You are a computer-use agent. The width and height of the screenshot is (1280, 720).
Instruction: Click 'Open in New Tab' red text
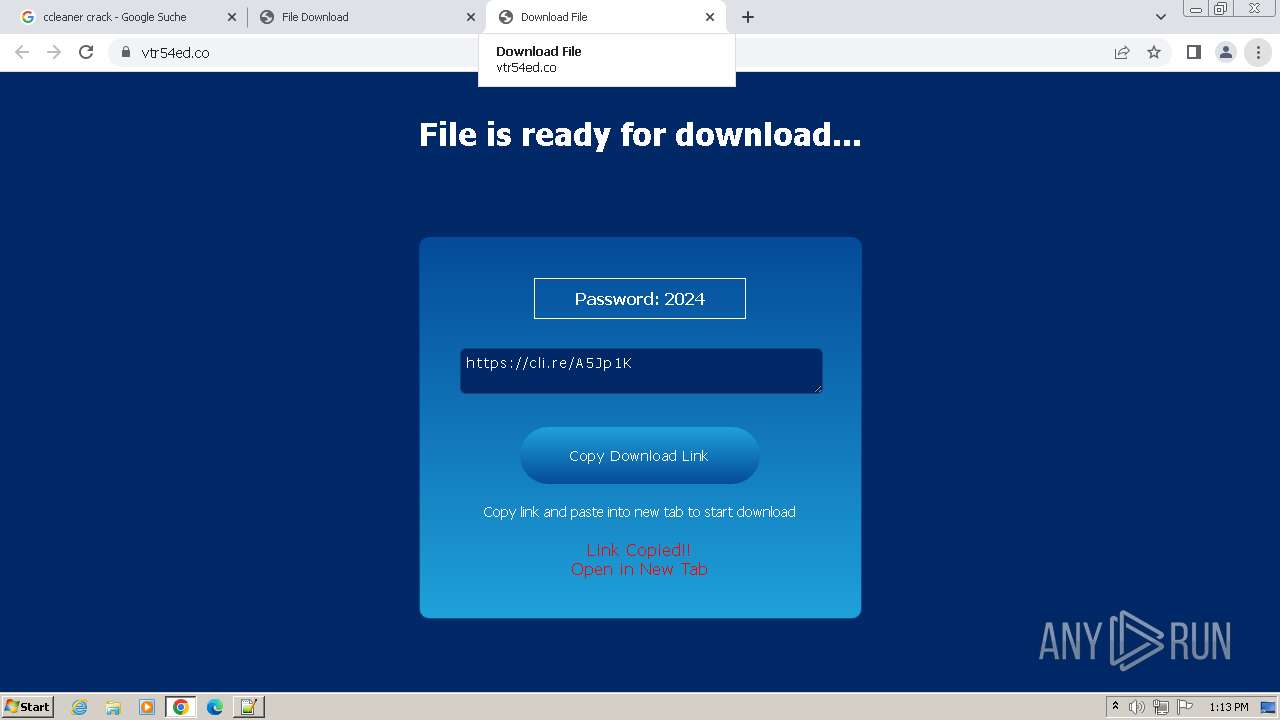tap(639, 569)
